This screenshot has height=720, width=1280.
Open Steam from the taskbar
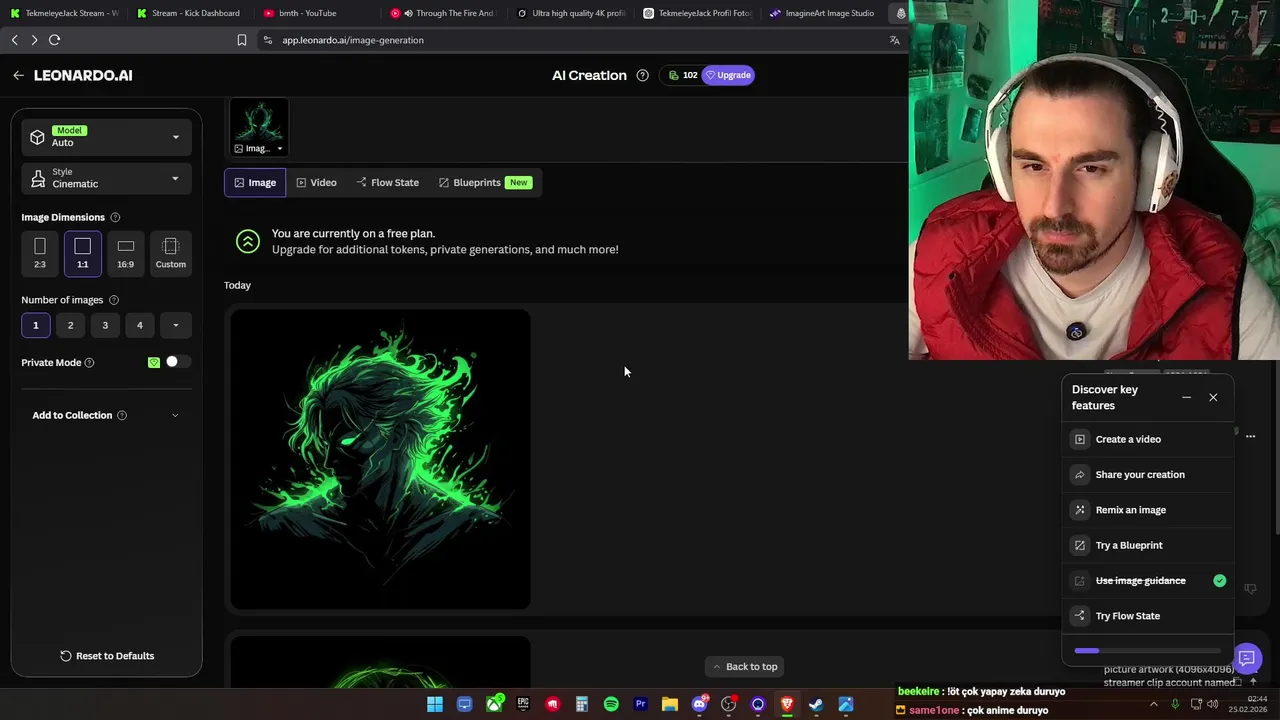click(816, 705)
